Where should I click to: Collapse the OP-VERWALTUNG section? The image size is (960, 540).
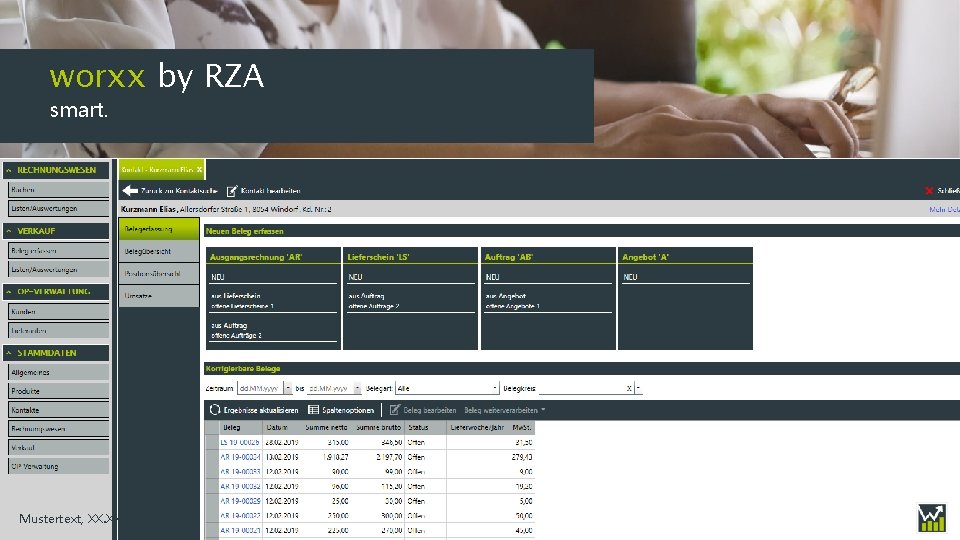click(x=9, y=291)
